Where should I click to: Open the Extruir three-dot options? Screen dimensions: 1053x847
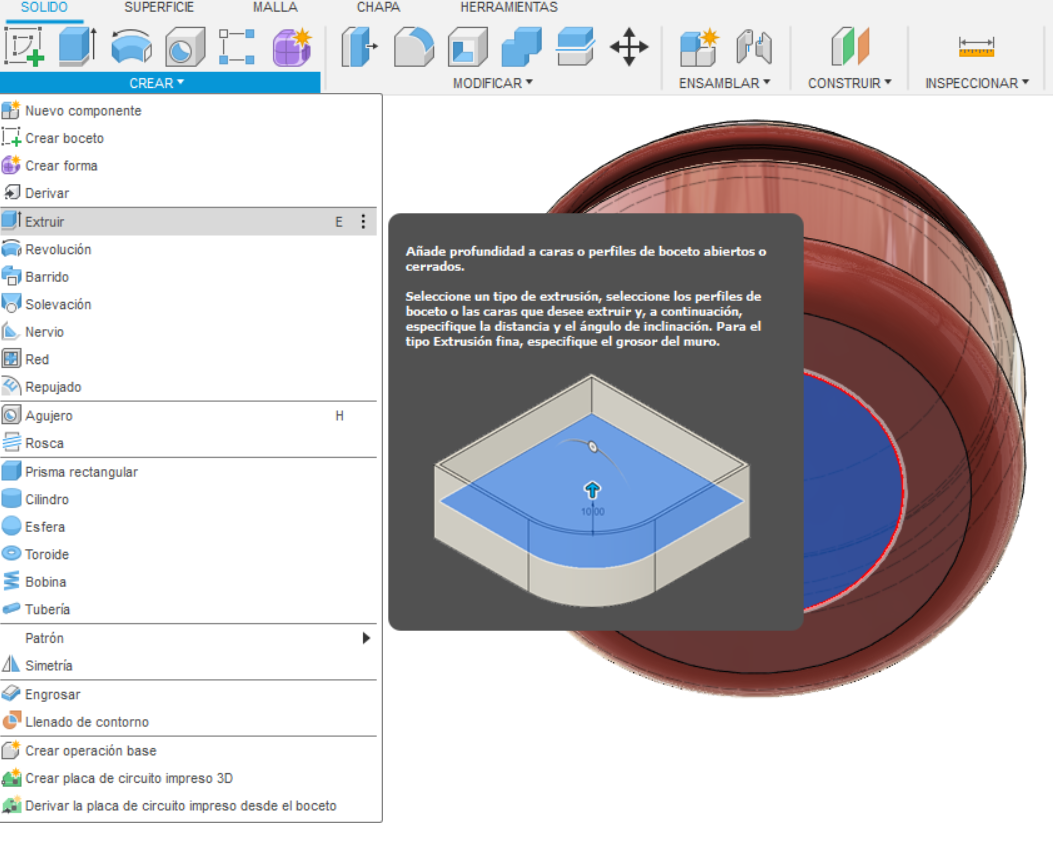pos(363,222)
